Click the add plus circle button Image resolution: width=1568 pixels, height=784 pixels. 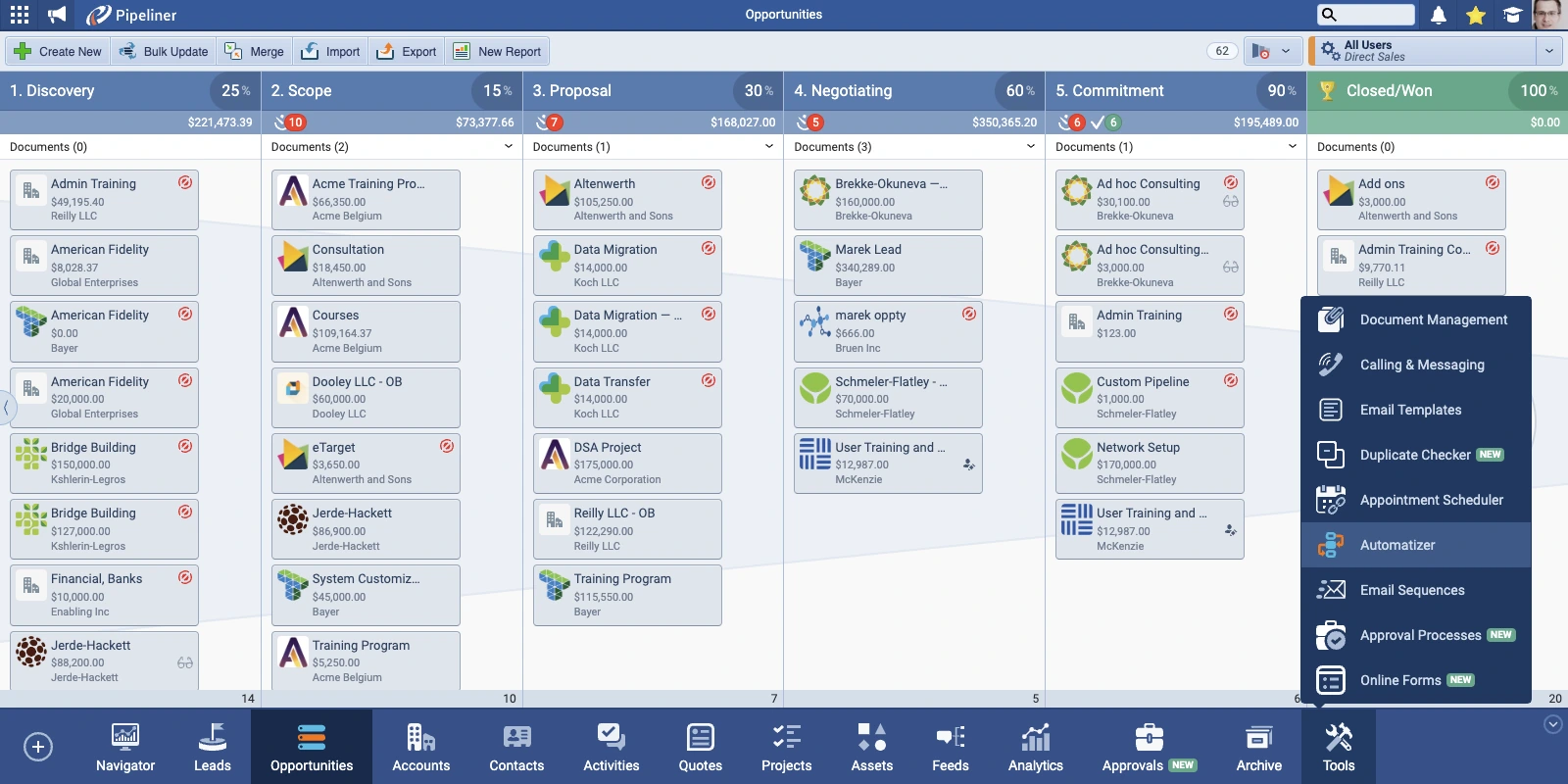[x=37, y=747]
